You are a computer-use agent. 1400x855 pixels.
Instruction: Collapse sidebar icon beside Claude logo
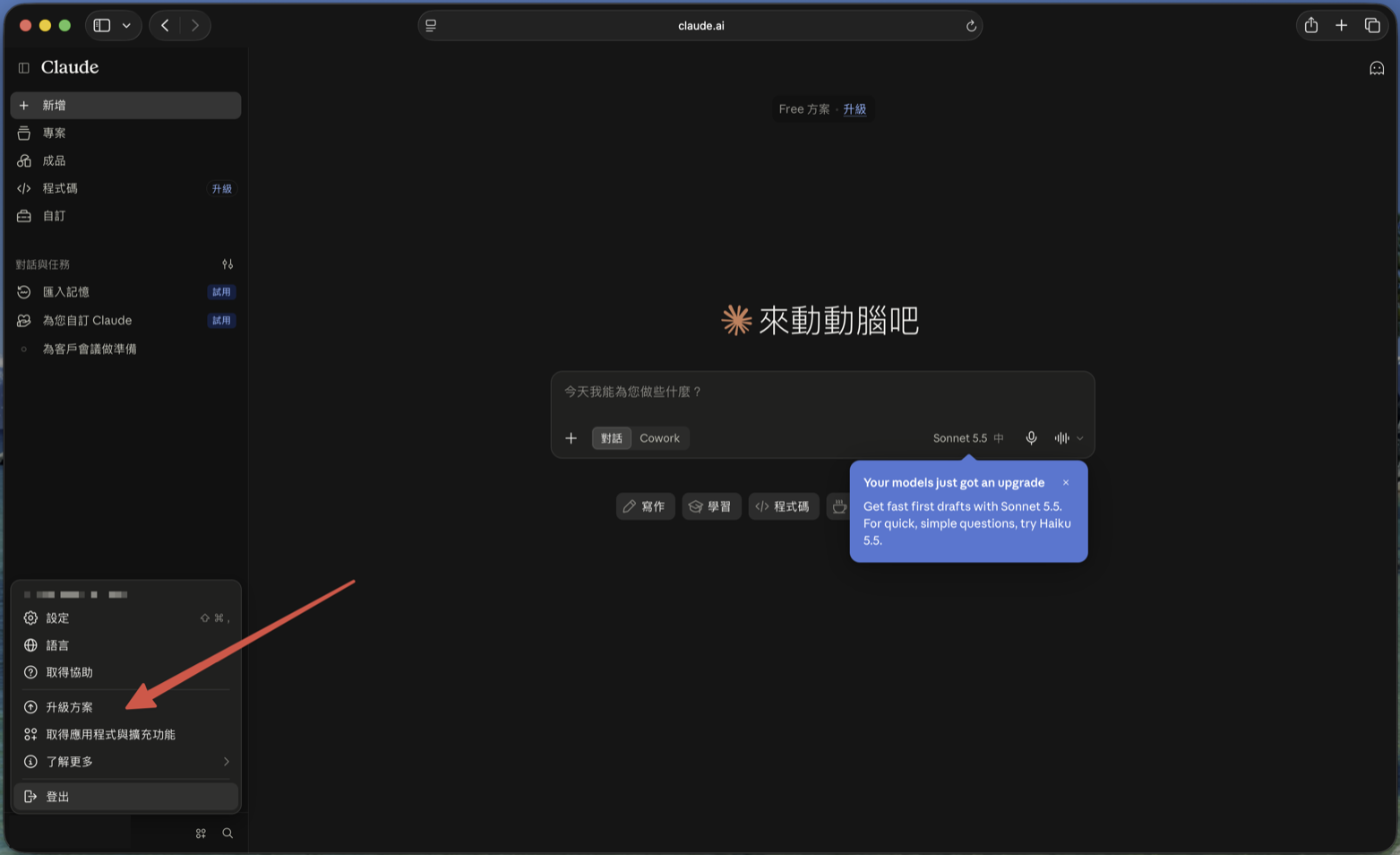[24, 68]
